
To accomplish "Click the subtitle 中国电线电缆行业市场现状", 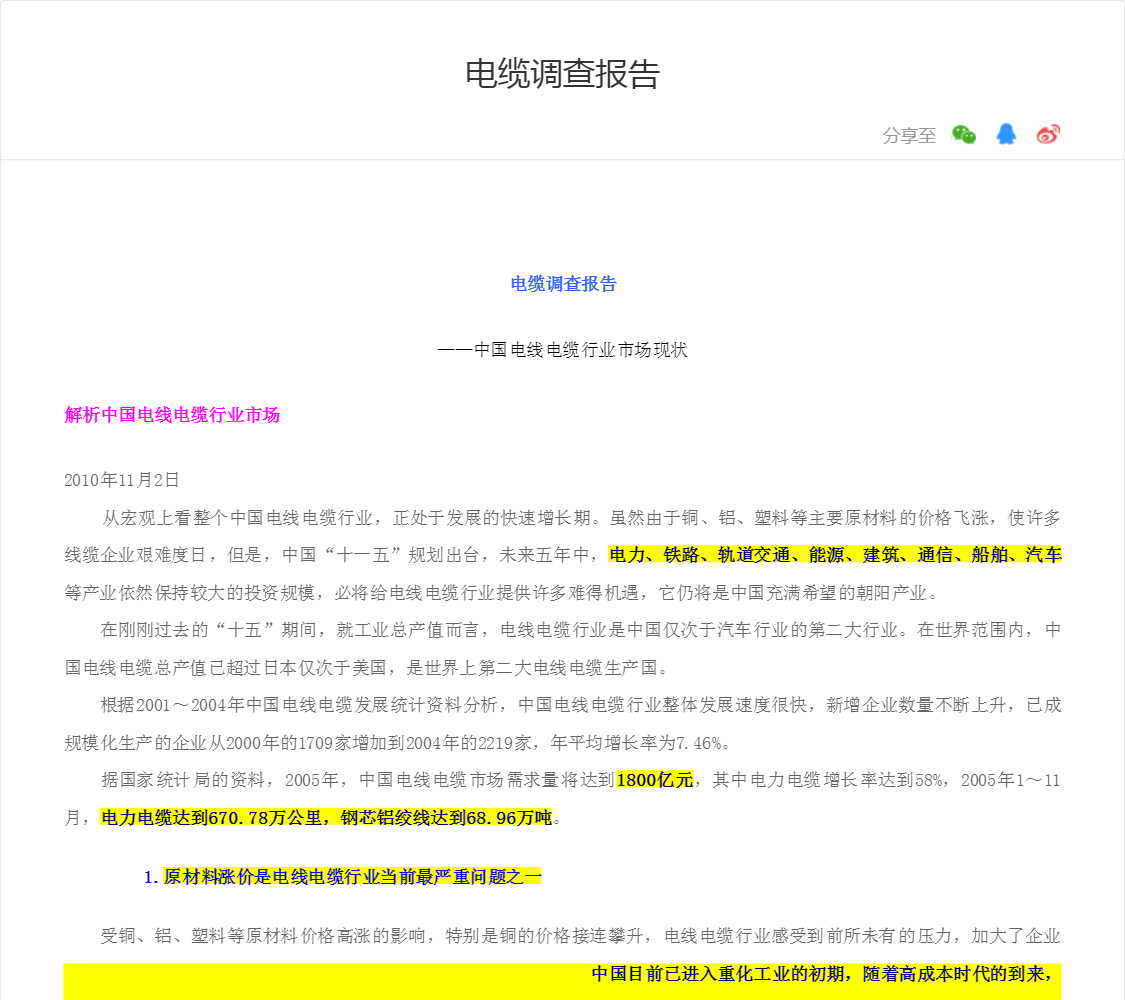I will click(580, 350).
